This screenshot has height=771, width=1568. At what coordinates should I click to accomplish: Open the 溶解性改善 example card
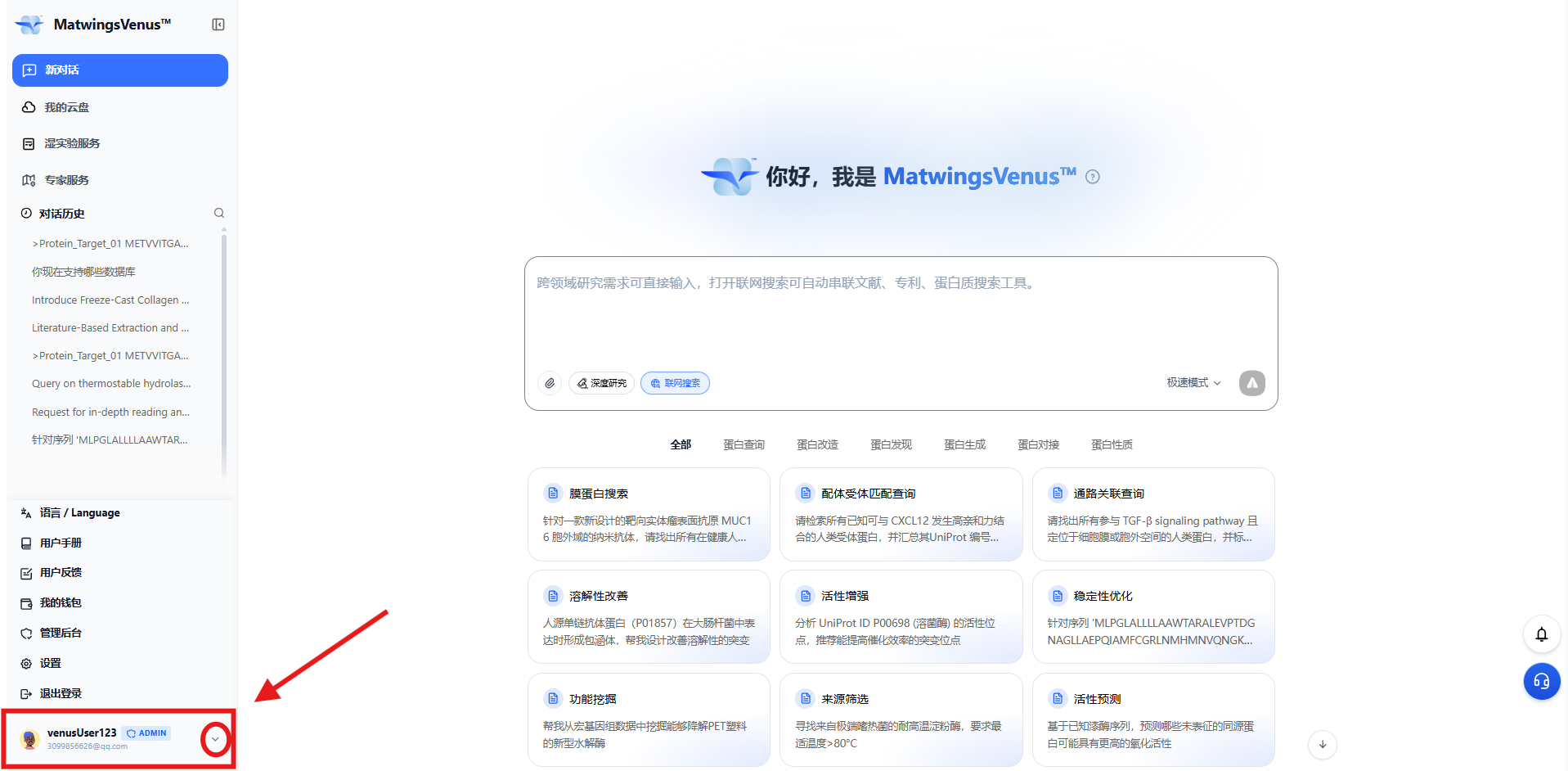pyautogui.click(x=649, y=617)
